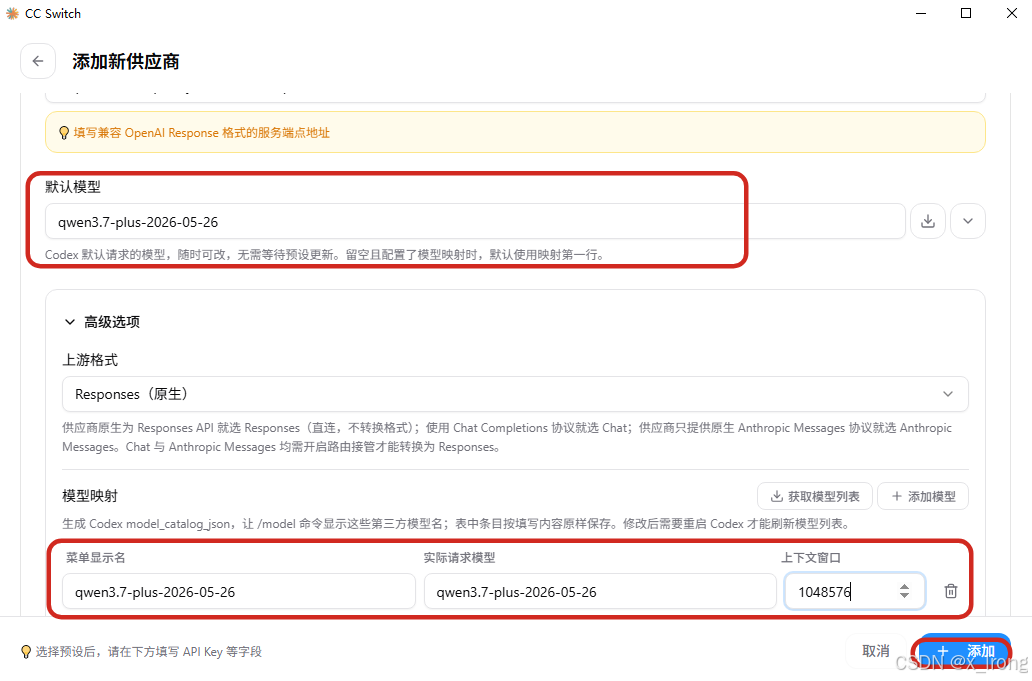
Task: Edit the 菜单显示名 field
Action: (x=239, y=592)
